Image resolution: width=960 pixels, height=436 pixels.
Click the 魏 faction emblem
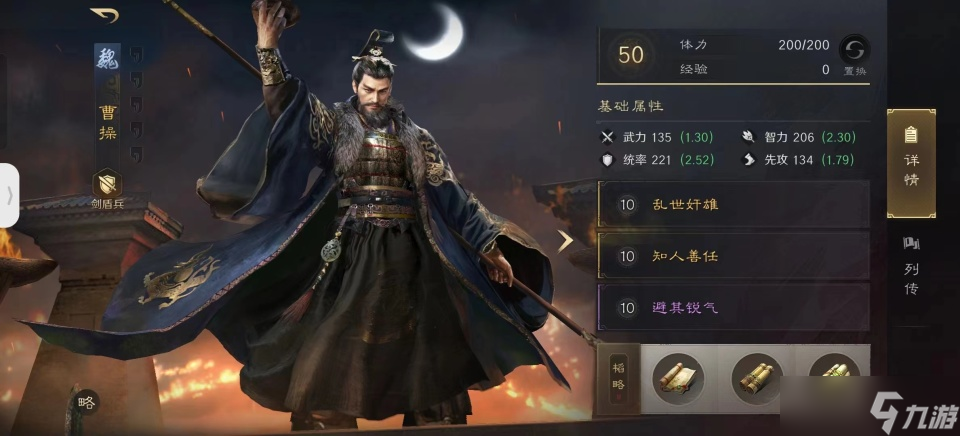point(108,59)
